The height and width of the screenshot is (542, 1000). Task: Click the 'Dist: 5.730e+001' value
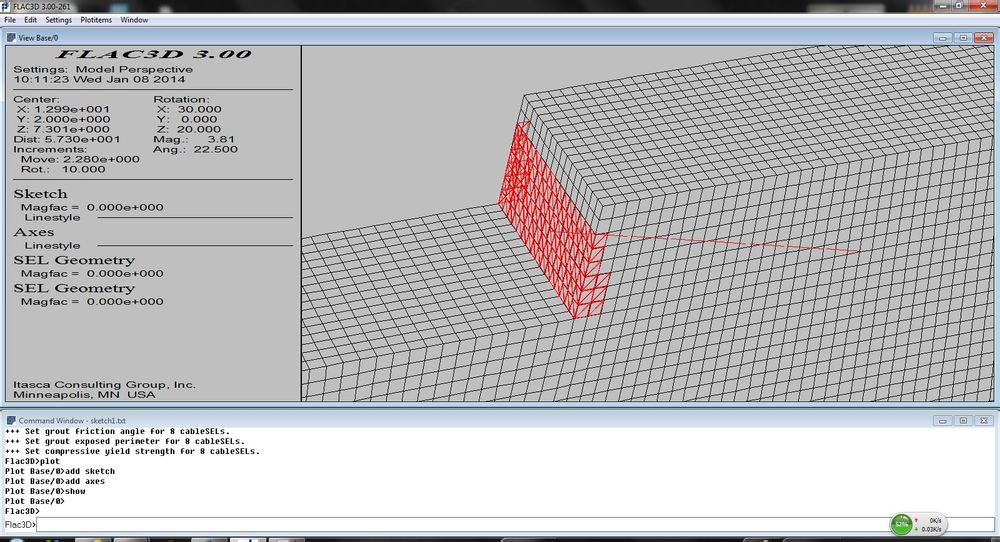pyautogui.click(x=66, y=139)
